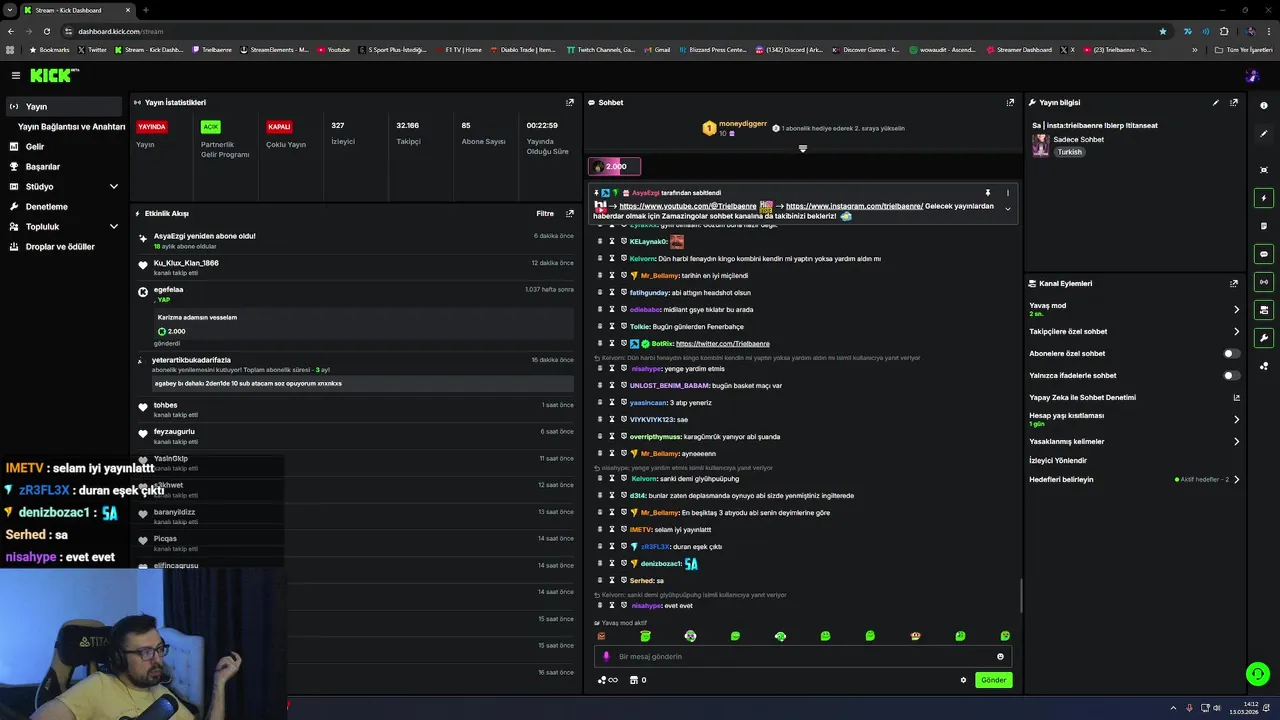Open Hesap yaşı kısıtlaması chevron

point(1236,419)
